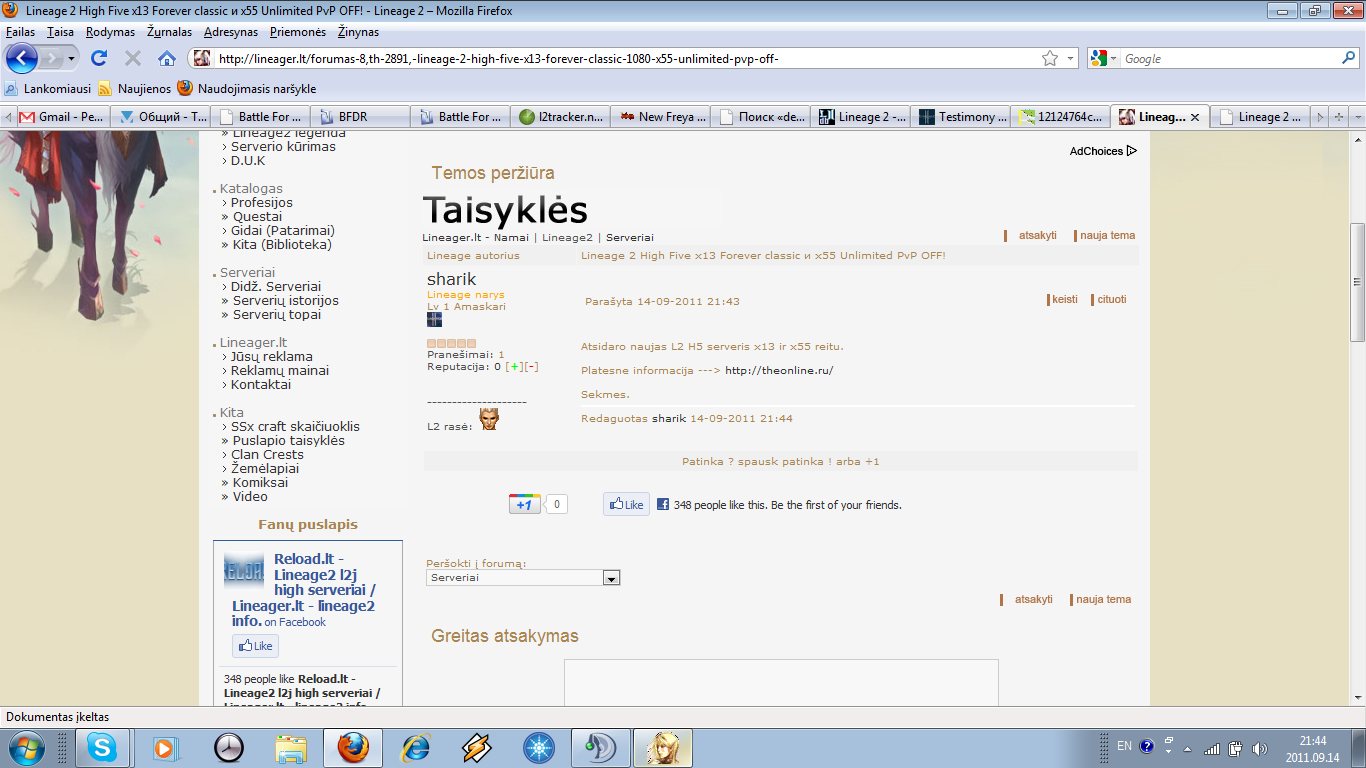The width and height of the screenshot is (1366, 768).
Task: Open the Žurnalas menu
Action: click(x=169, y=32)
